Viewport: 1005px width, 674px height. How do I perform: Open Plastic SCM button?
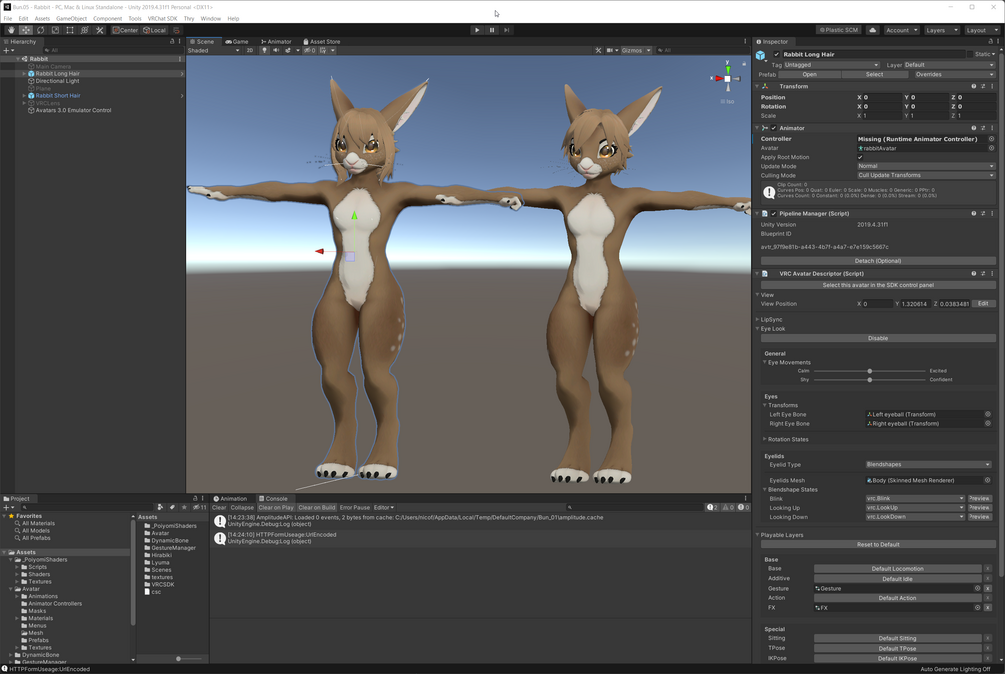839,30
